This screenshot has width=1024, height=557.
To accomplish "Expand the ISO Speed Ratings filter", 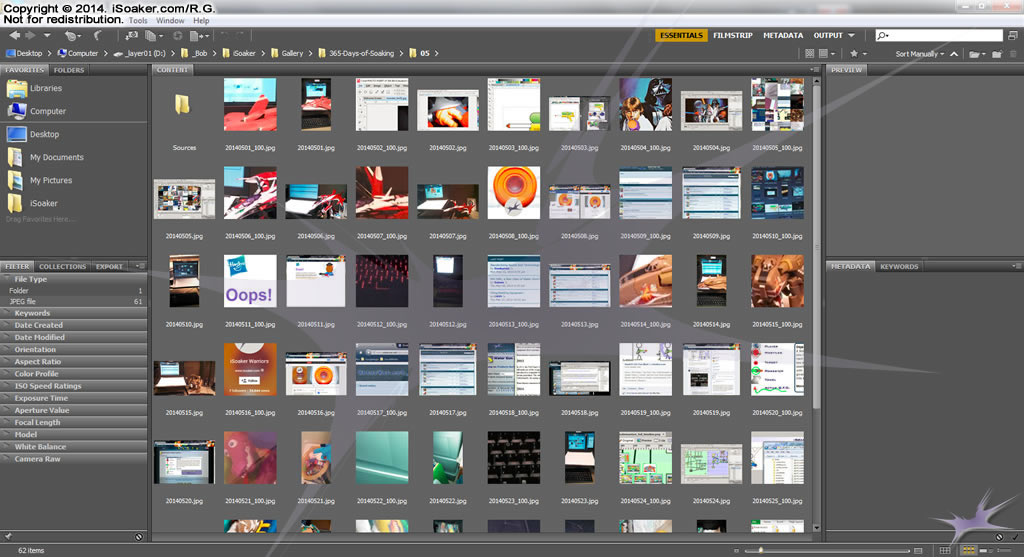I will pyautogui.click(x=73, y=386).
